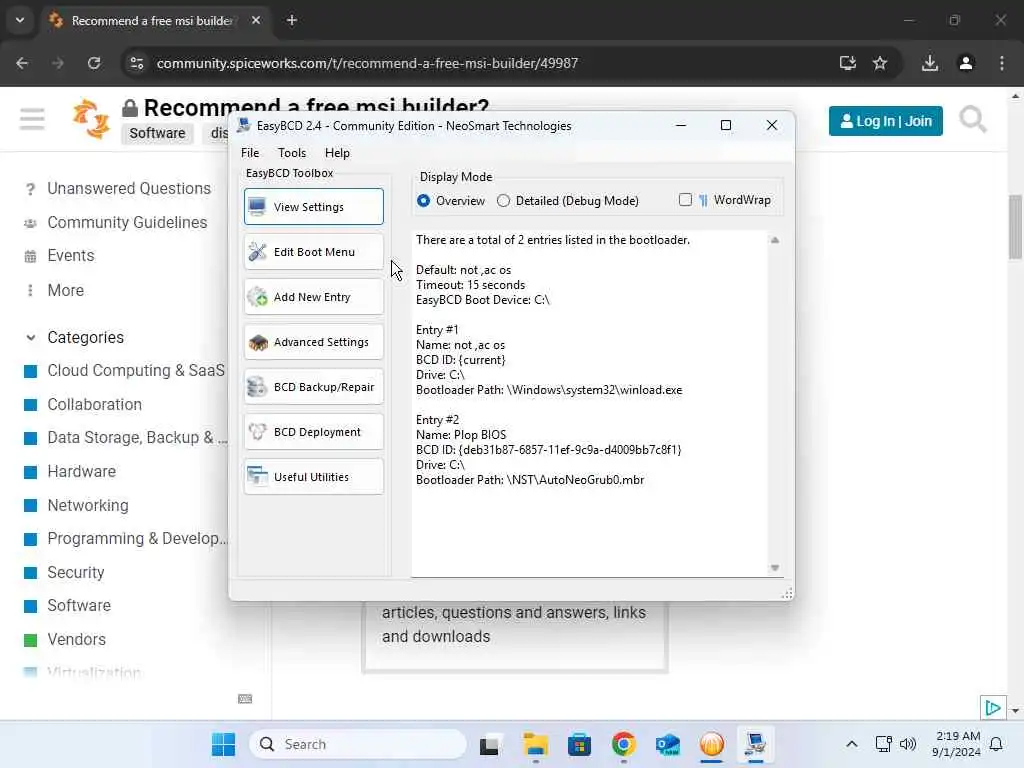The width and height of the screenshot is (1024, 768).
Task: Open the EasyBCD Help menu
Action: pyautogui.click(x=337, y=152)
